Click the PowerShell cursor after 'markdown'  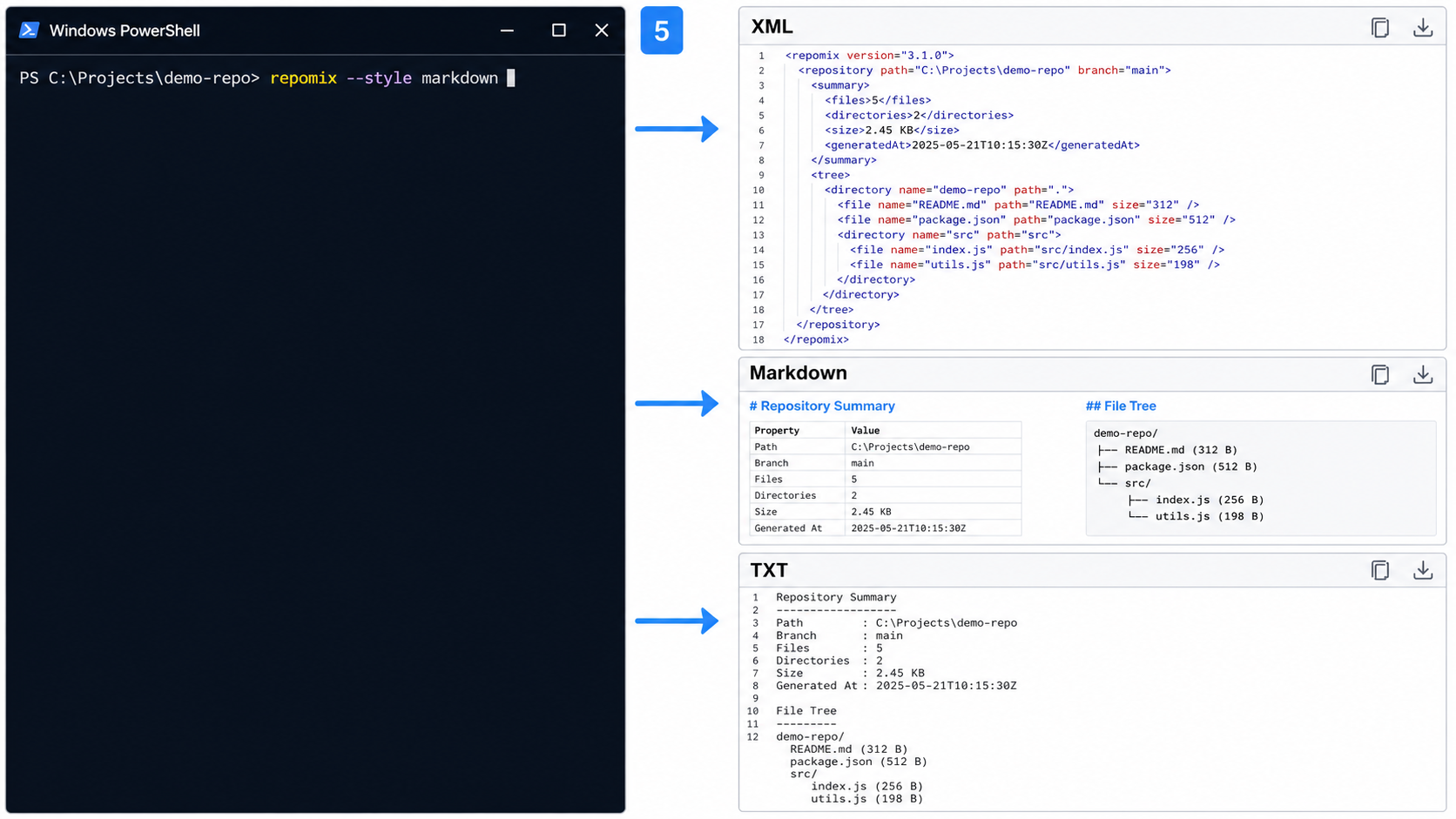point(511,78)
